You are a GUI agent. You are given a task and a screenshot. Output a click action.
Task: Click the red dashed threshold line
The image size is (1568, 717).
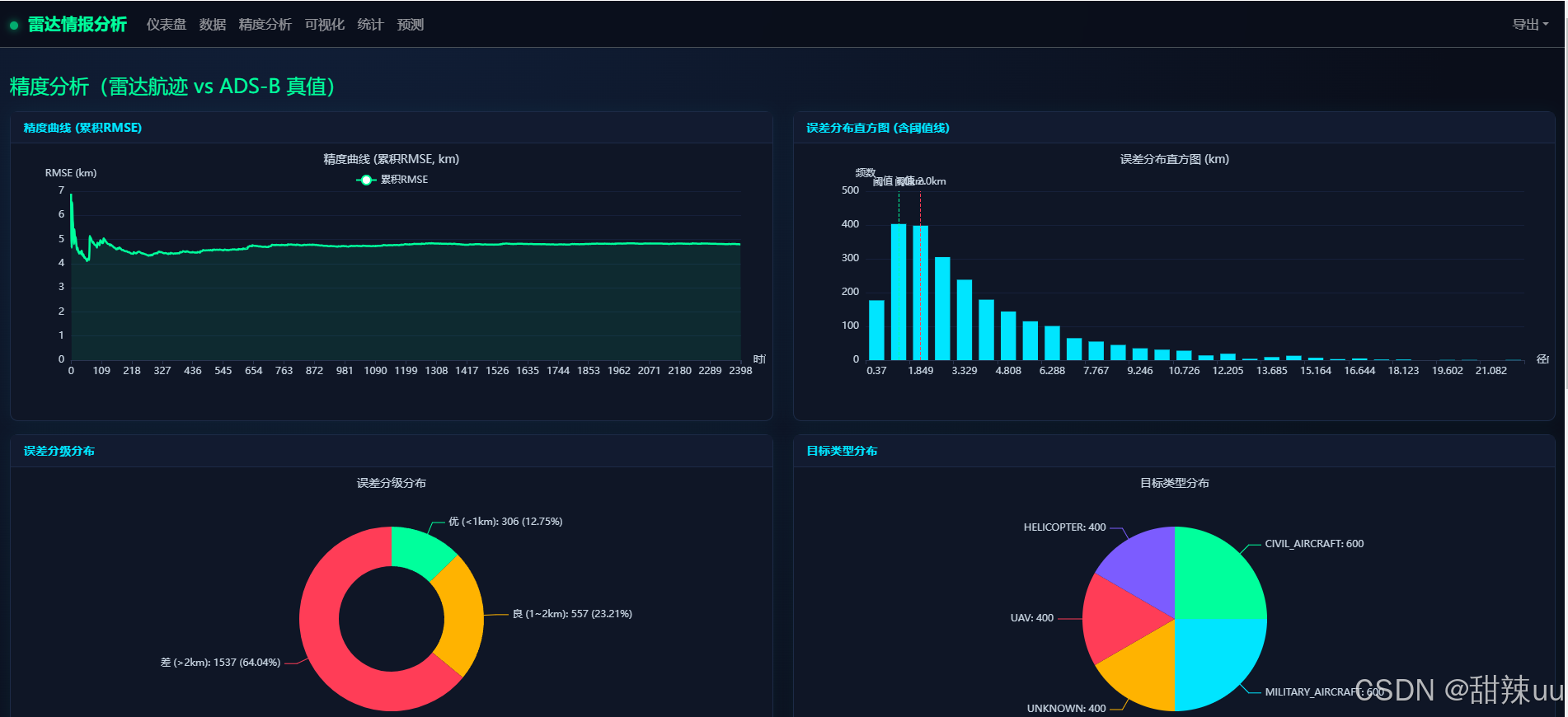pos(921,276)
